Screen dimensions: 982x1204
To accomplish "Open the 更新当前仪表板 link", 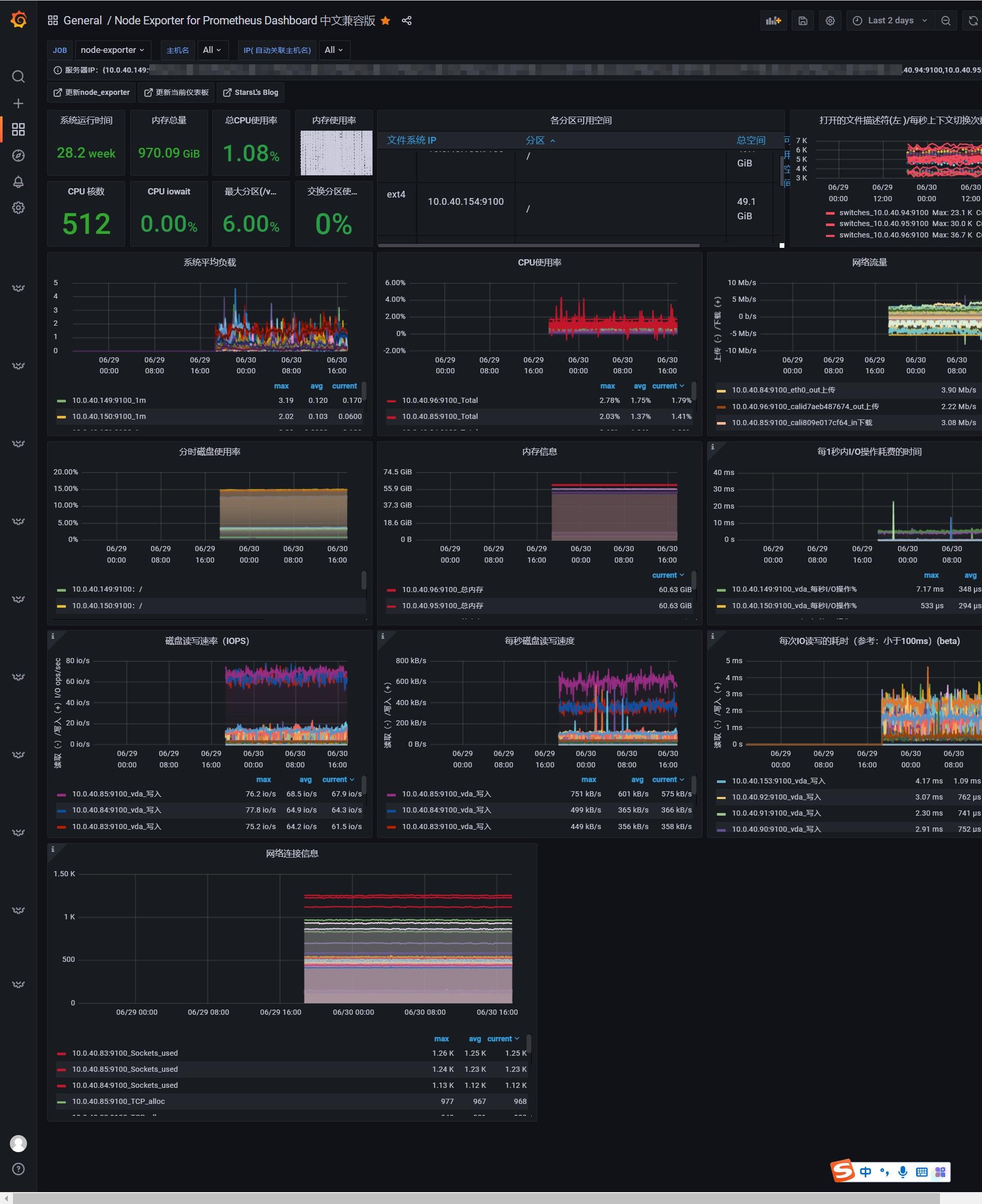I will [x=176, y=92].
